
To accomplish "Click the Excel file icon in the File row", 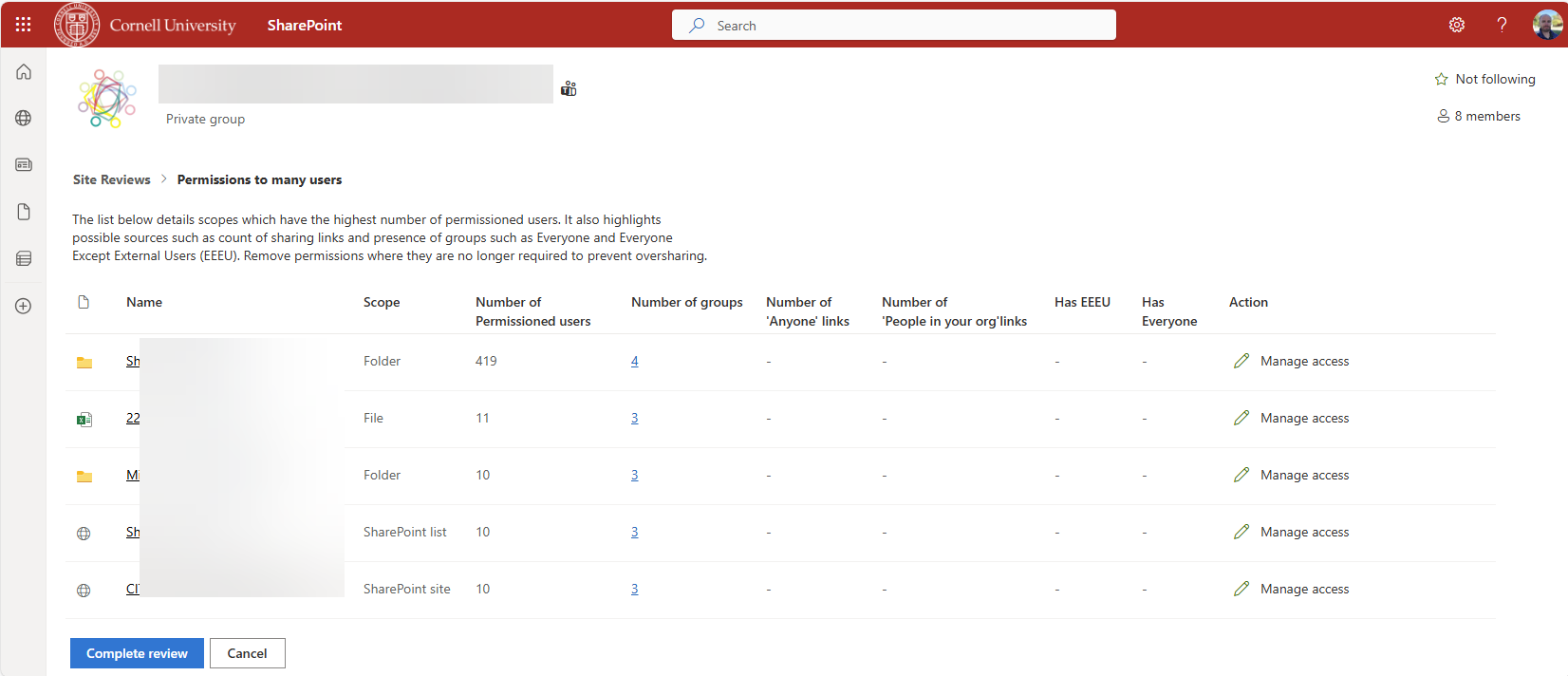I will click(84, 419).
